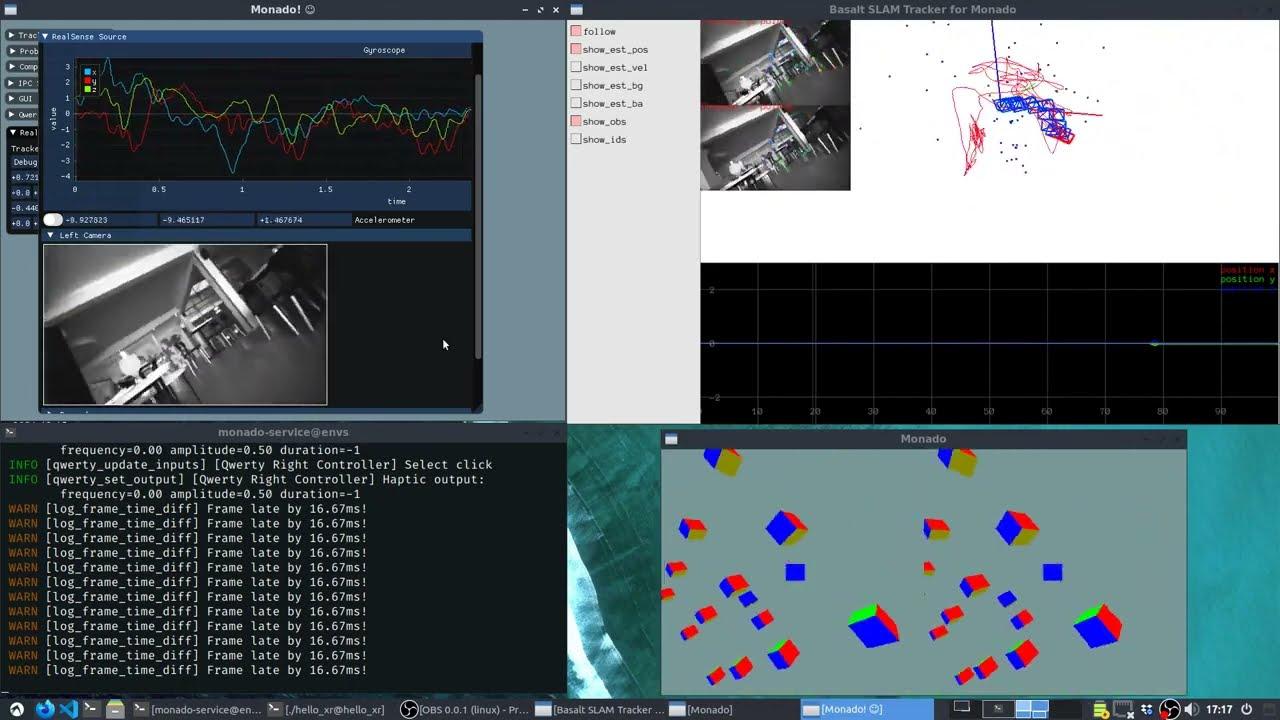This screenshot has height=720, width=1280.
Task: Maximize the Monado! debug window
Action: pyautogui.click(x=541, y=10)
